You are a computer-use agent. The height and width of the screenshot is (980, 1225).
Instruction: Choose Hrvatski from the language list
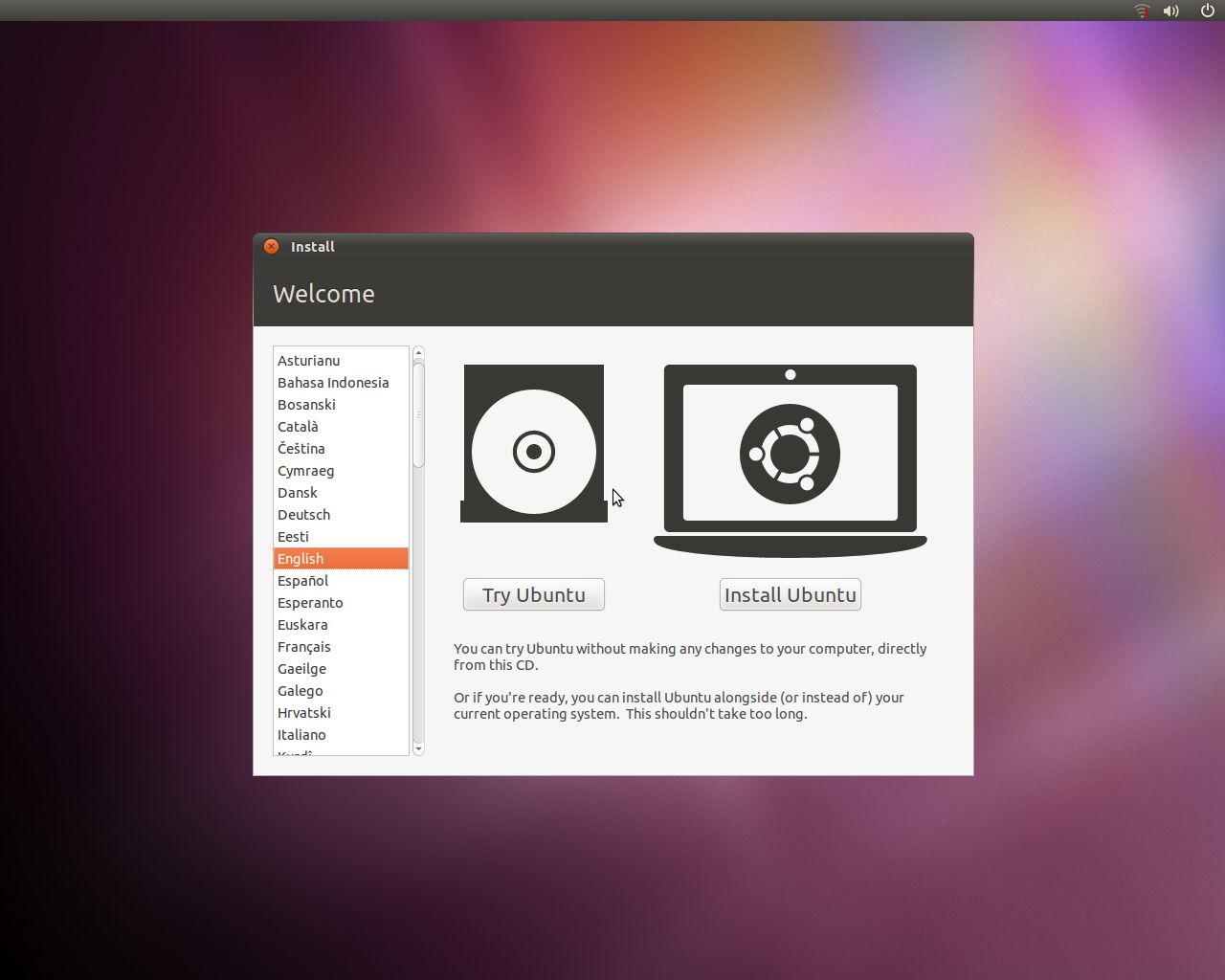[x=341, y=713]
